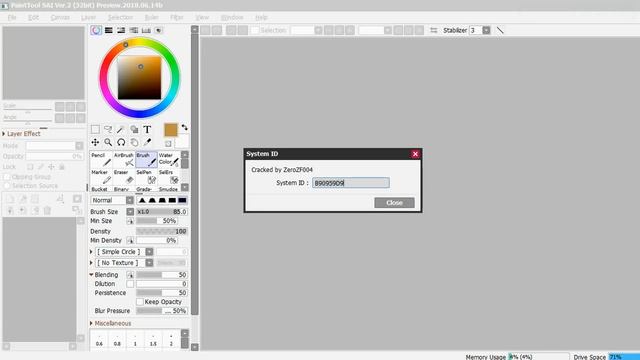Toggle the Keep Opacity checkbox
Viewport: 640px width, 360px height.
coord(140,302)
